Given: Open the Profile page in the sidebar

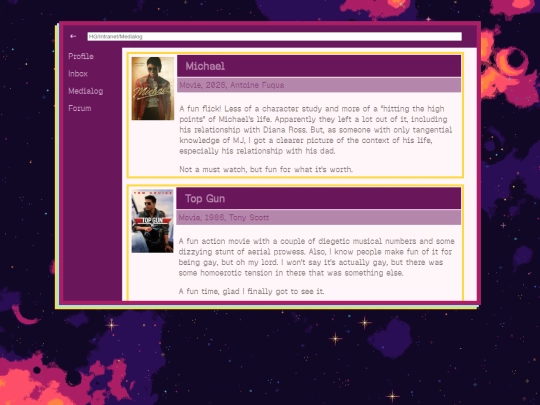Looking at the screenshot, I should pos(81,56).
